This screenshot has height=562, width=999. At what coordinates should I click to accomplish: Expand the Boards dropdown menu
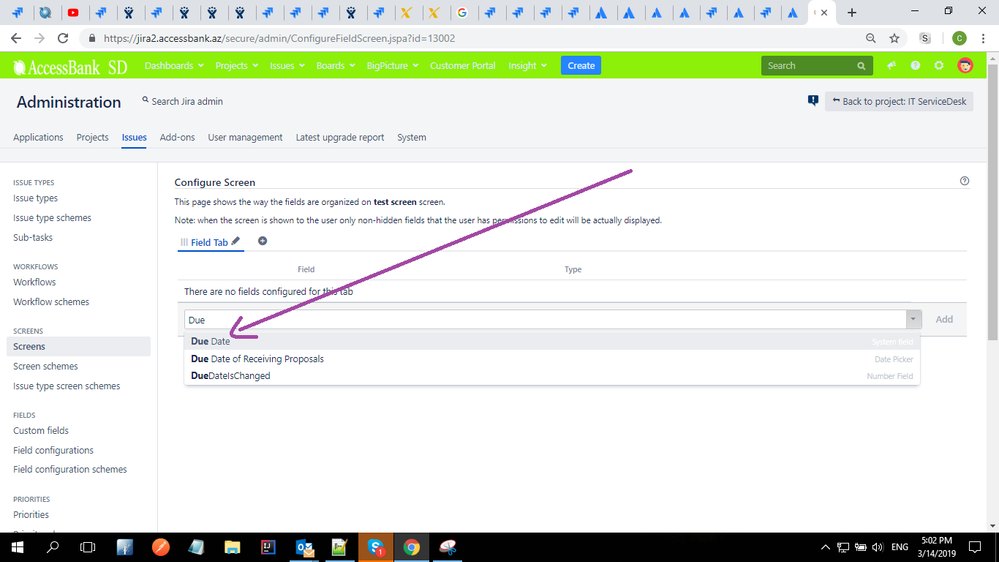point(335,66)
